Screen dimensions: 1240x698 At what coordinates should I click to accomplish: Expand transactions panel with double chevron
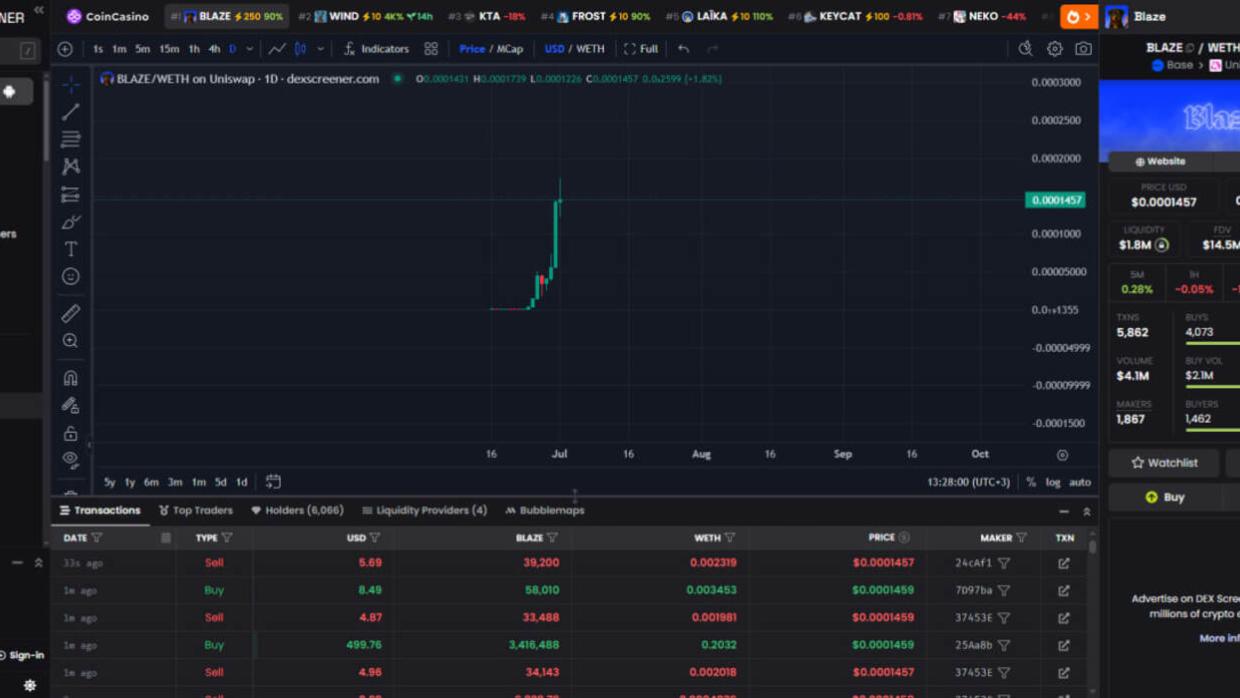[1087, 511]
